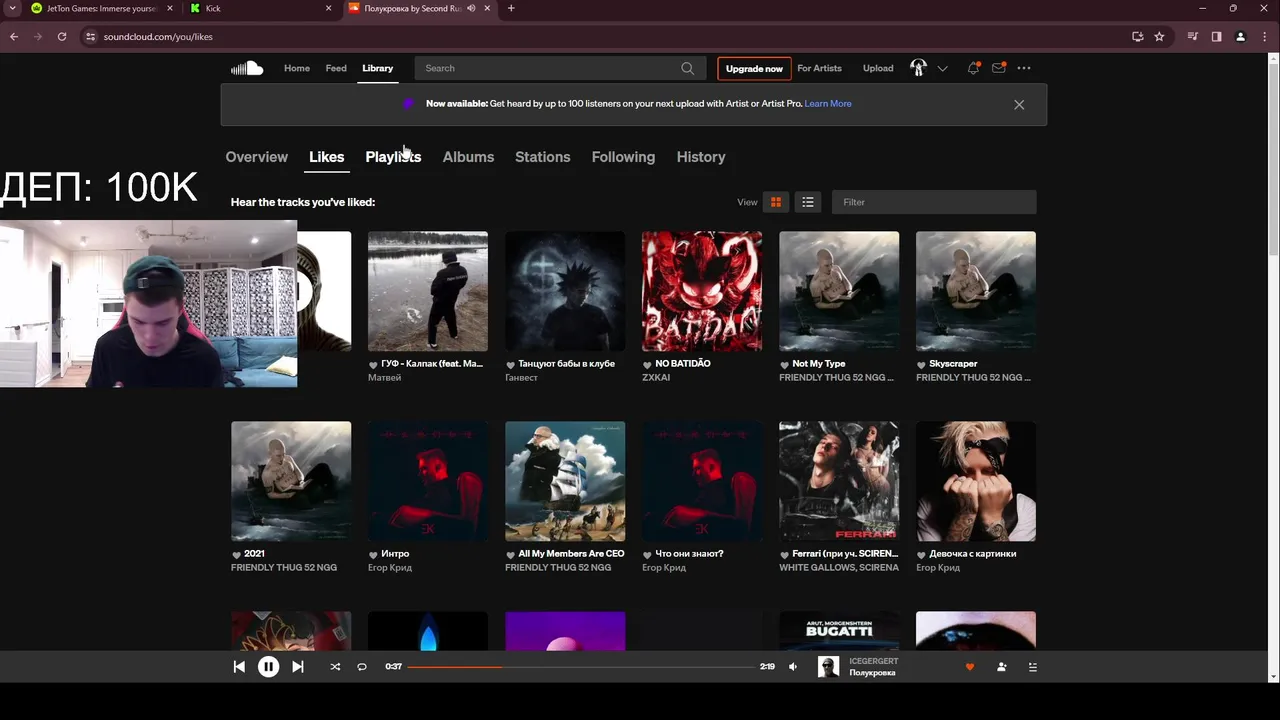The height and width of the screenshot is (720, 1280).
Task: Click the volume speaker icon
Action: [793, 667]
